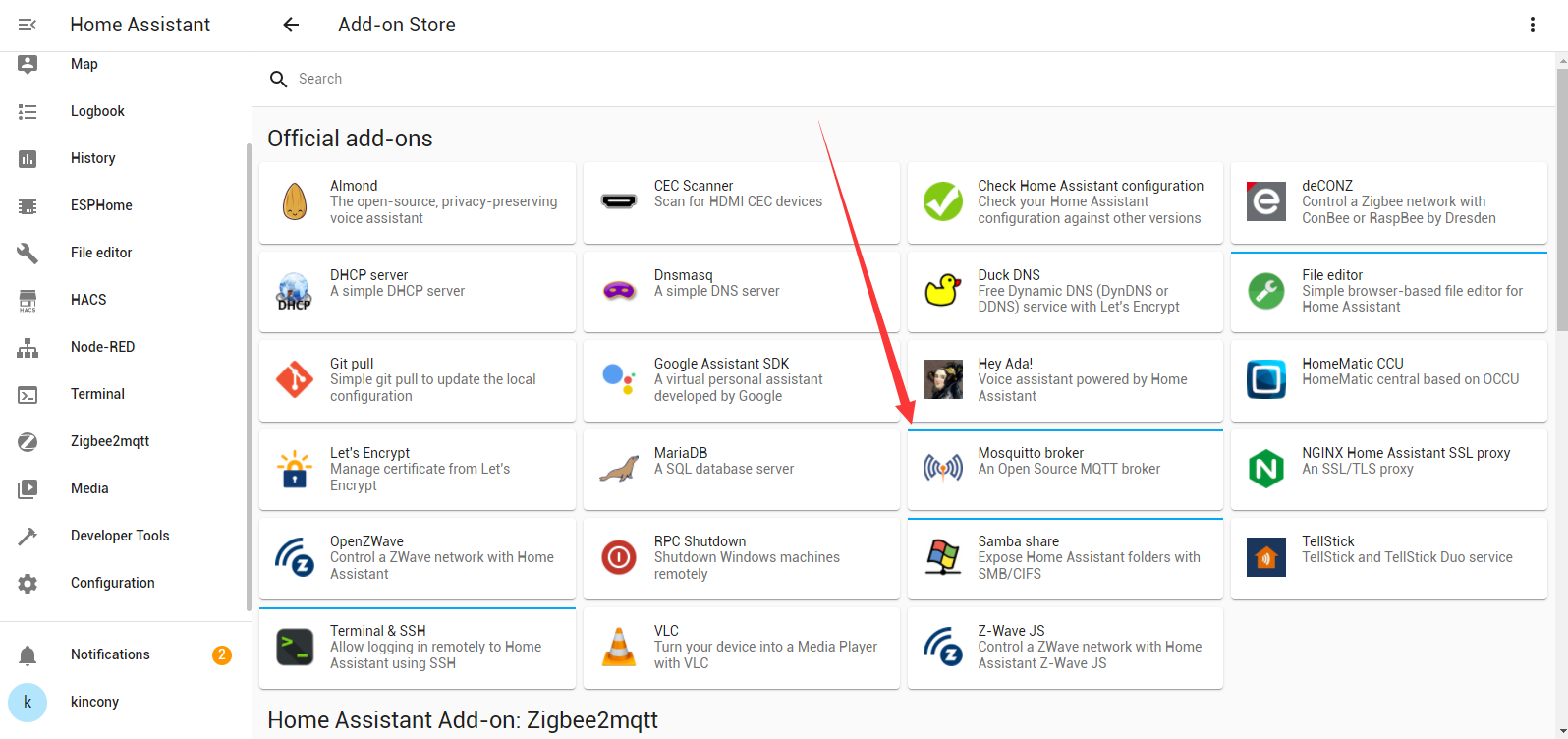Click the Duck DNS duck icon
This screenshot has width=1568, height=739.
tap(943, 291)
